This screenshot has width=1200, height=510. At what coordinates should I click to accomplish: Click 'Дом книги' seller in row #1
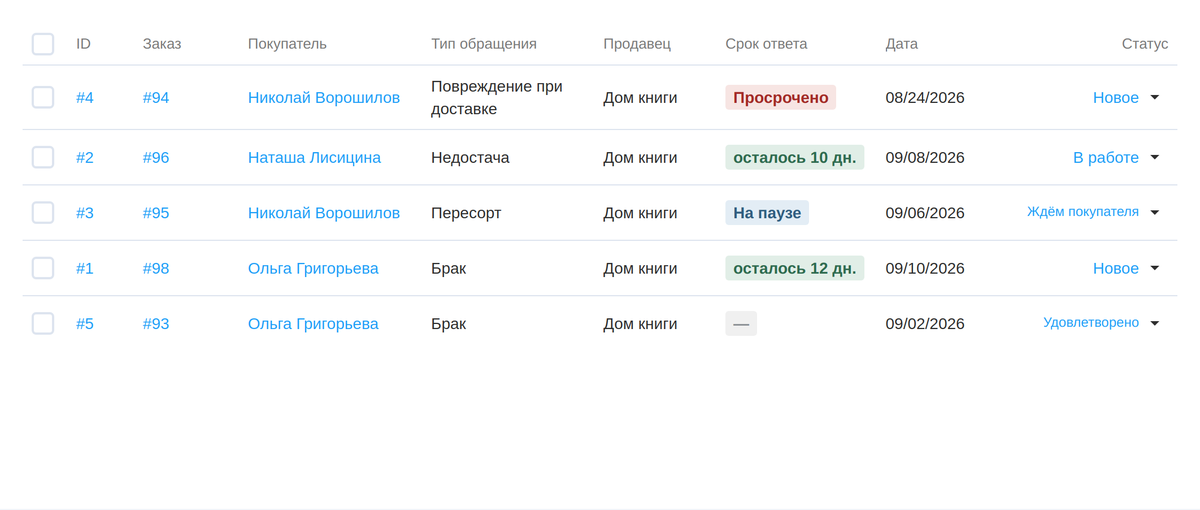[x=640, y=268]
